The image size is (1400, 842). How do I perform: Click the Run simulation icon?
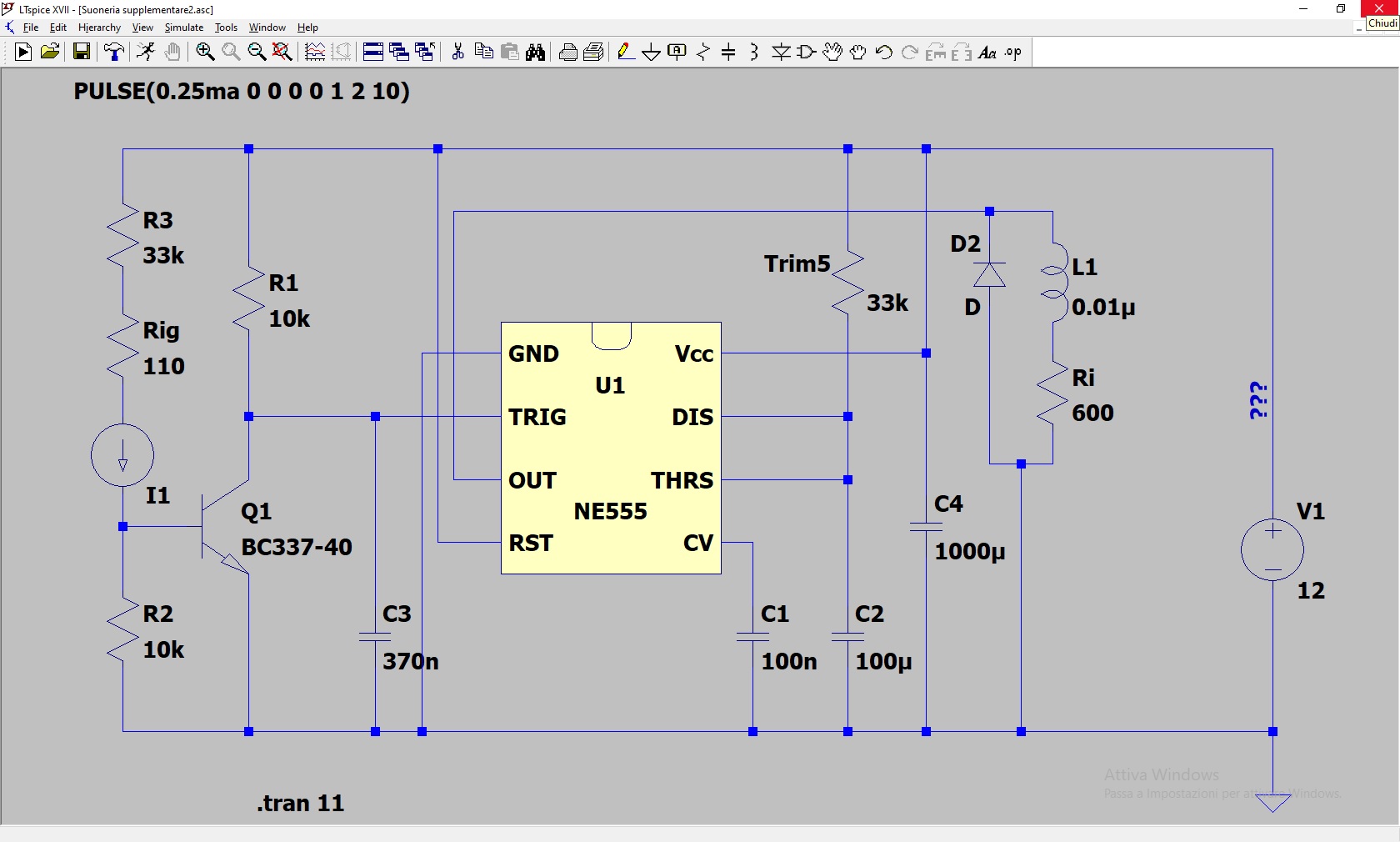[x=23, y=53]
